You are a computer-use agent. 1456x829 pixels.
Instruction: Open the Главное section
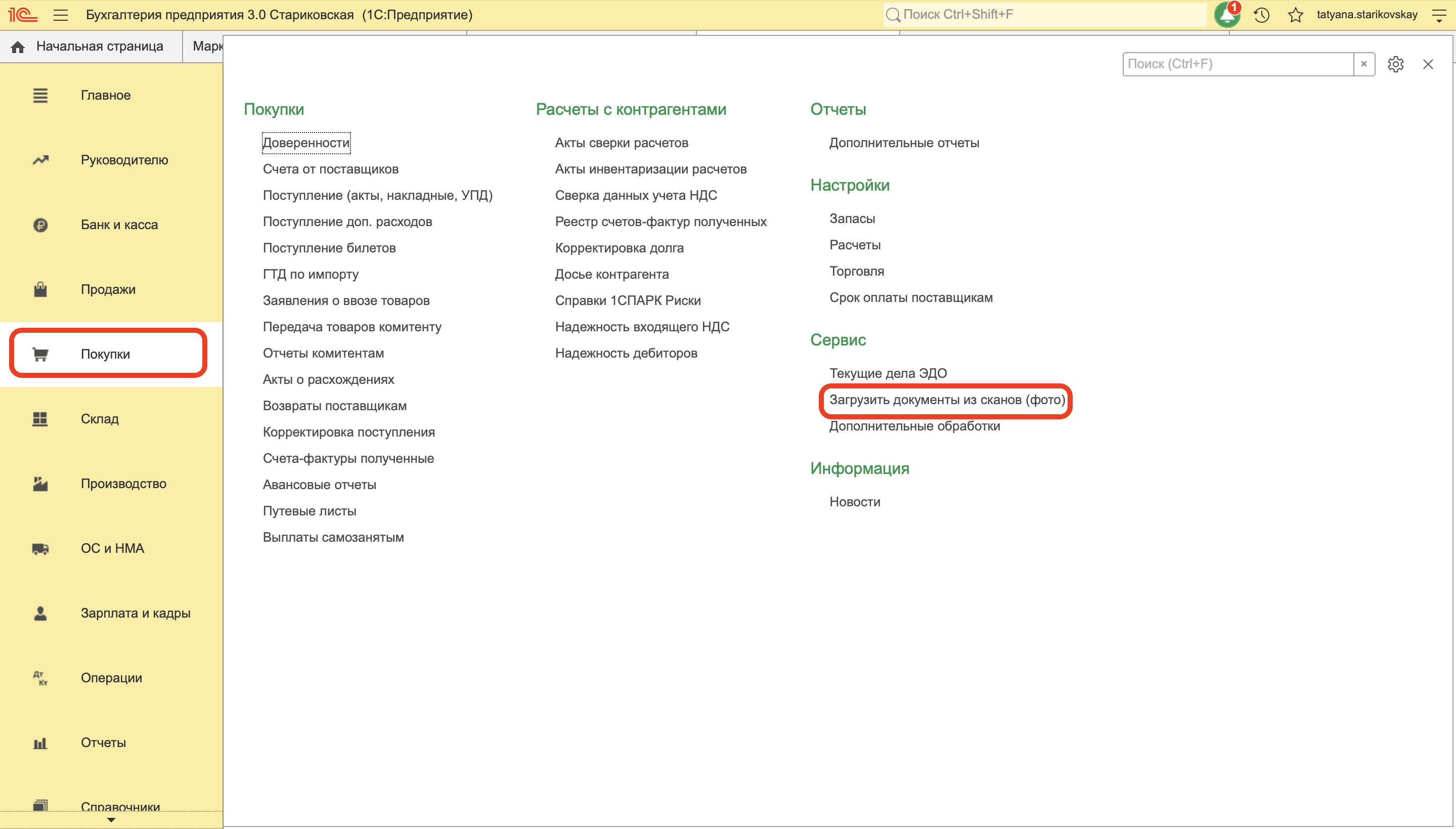tap(111, 95)
